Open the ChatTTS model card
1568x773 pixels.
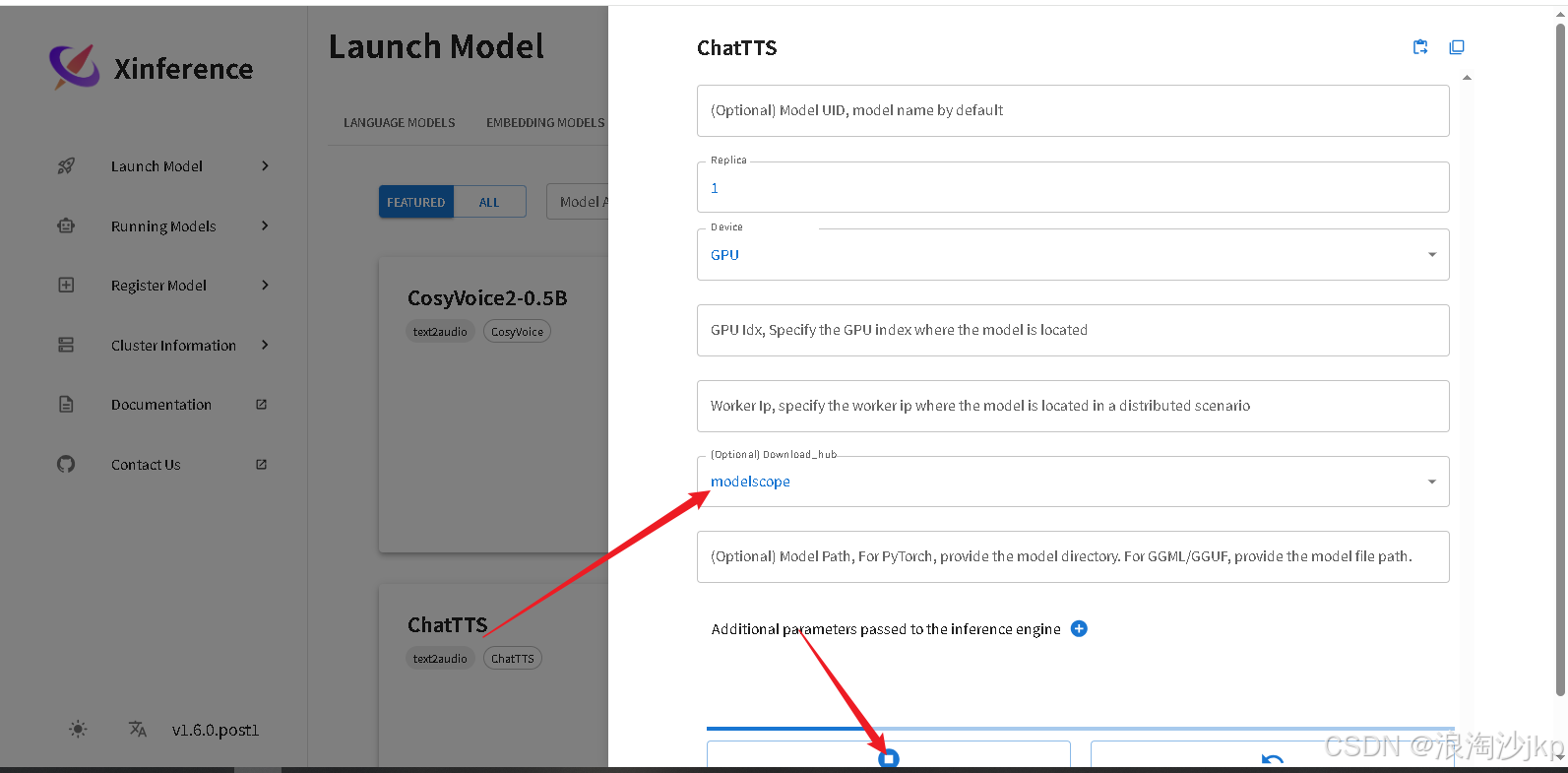493,676
